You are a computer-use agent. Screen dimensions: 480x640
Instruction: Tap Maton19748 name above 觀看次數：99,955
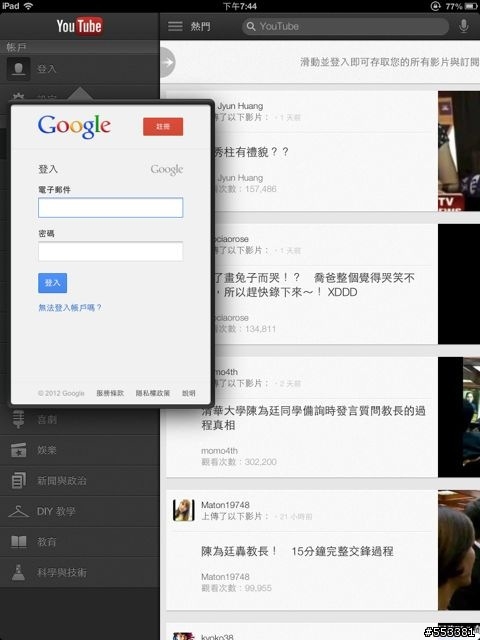pos(225,577)
